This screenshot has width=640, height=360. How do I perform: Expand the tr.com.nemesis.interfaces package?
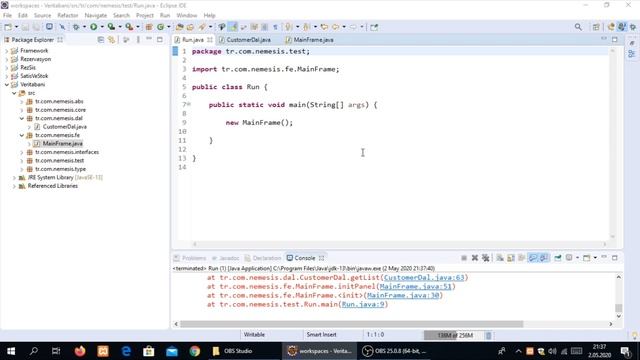(22, 152)
